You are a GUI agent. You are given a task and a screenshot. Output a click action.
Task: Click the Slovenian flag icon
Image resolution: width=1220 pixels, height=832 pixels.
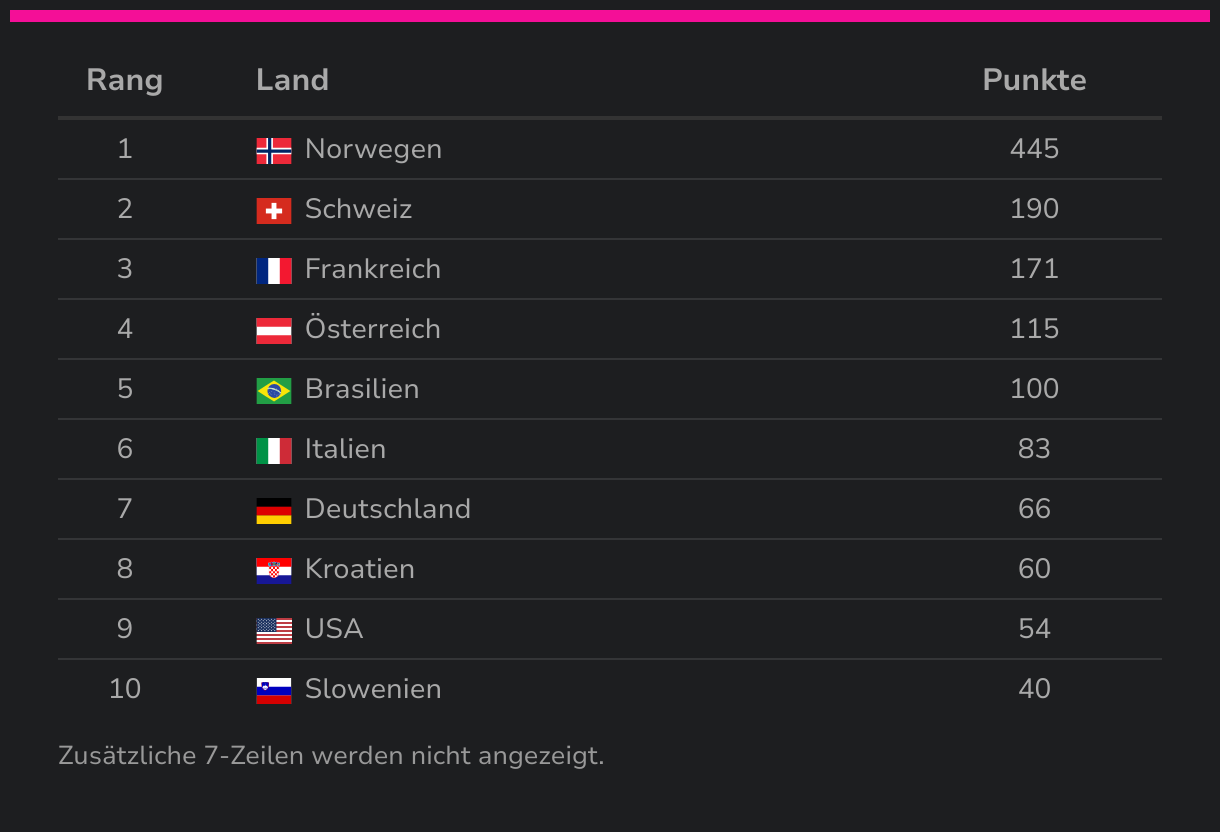click(273, 690)
